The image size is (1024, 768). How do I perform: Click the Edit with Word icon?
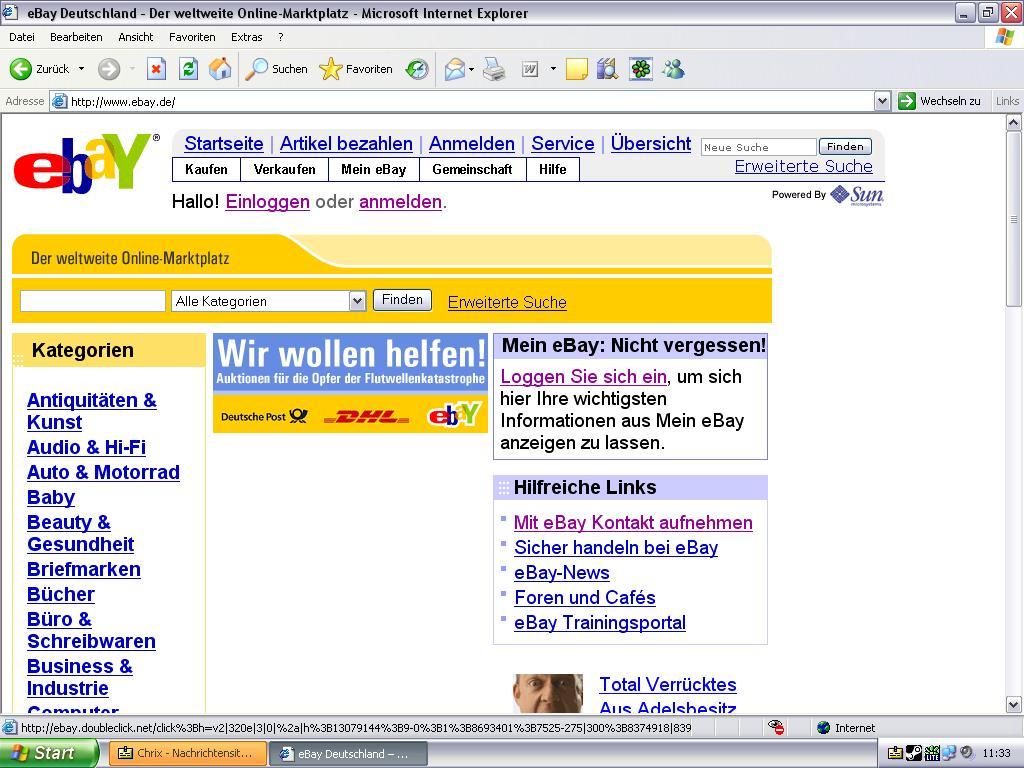click(530, 69)
